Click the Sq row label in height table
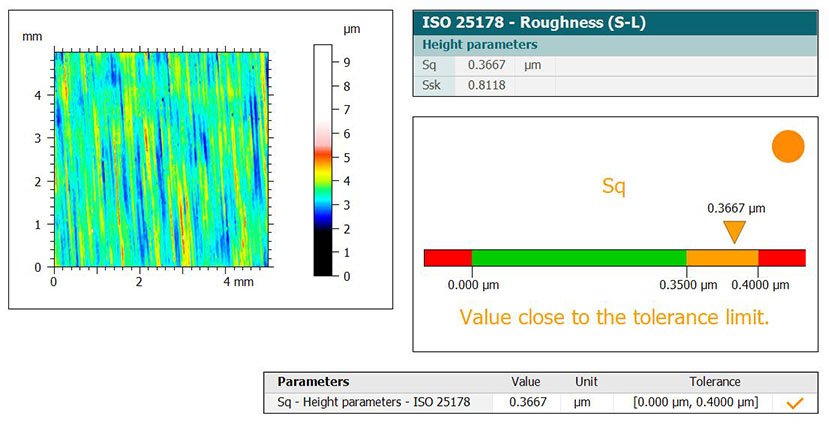829x425 pixels. click(428, 66)
